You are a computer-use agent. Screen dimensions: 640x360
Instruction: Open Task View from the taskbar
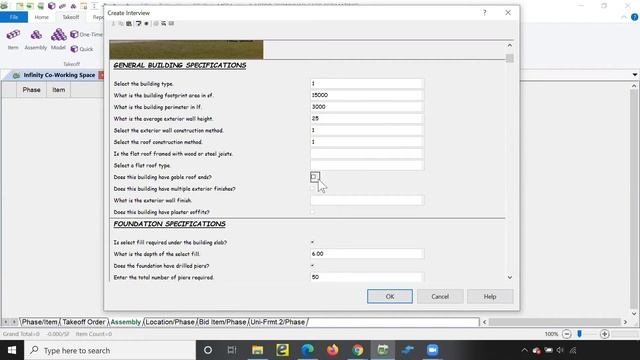click(x=232, y=350)
